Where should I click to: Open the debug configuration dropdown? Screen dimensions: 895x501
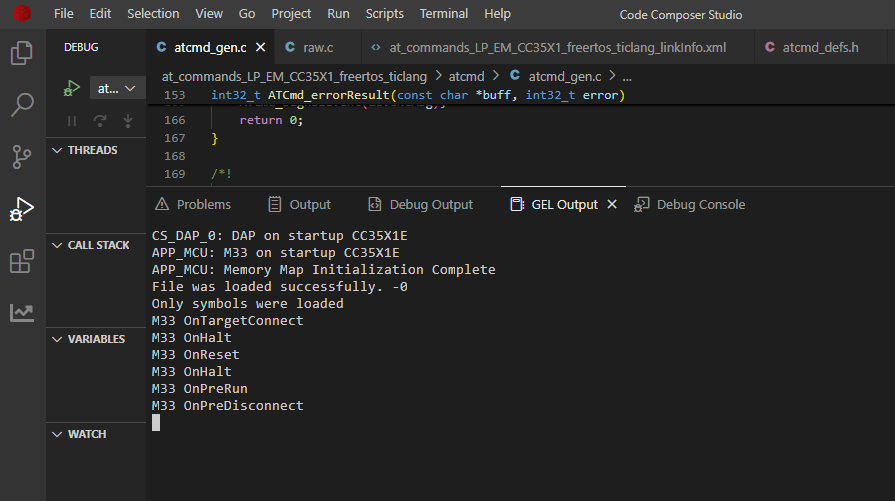118,89
